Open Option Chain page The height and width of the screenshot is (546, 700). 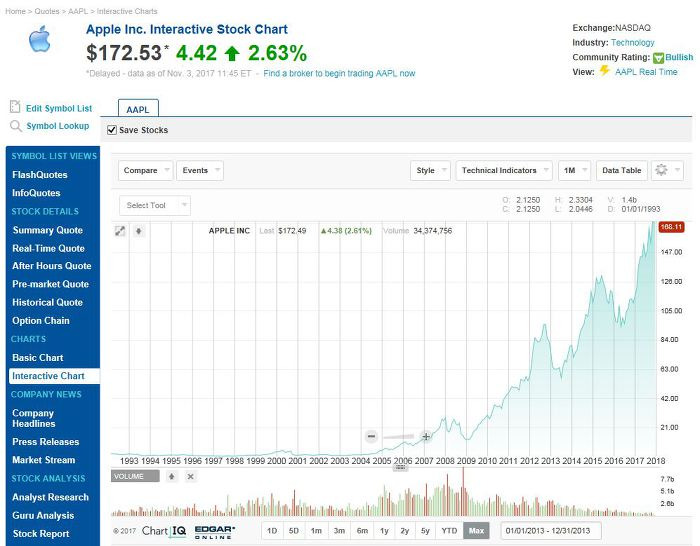point(41,321)
